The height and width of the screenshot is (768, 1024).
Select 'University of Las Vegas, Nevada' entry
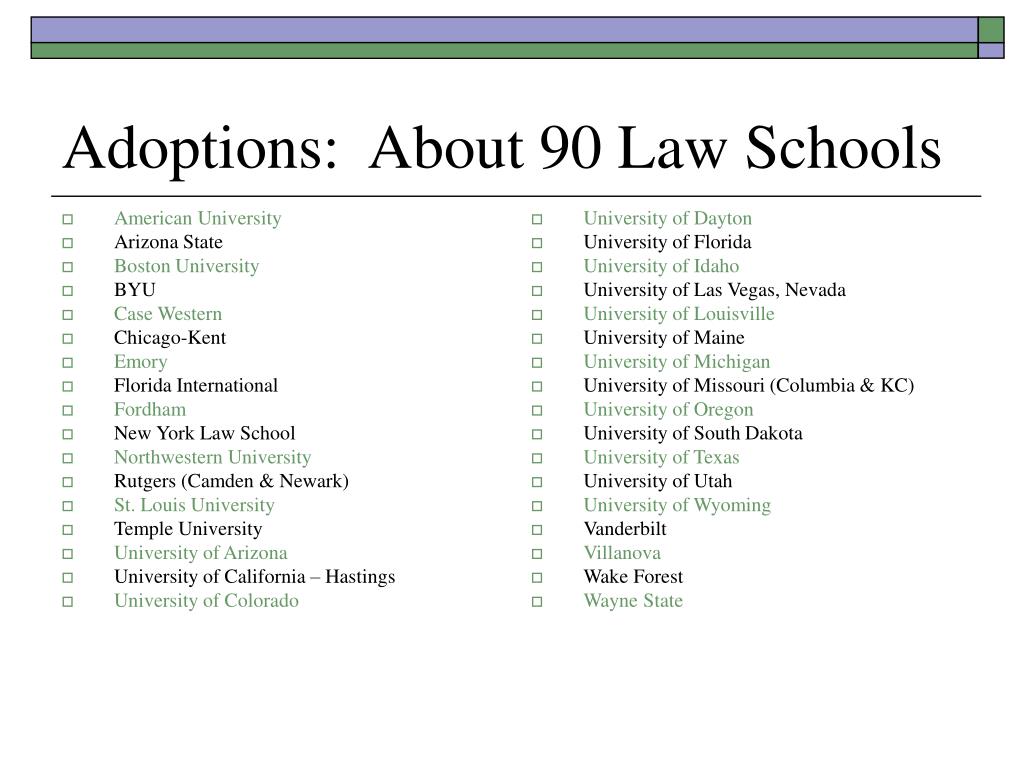714,290
